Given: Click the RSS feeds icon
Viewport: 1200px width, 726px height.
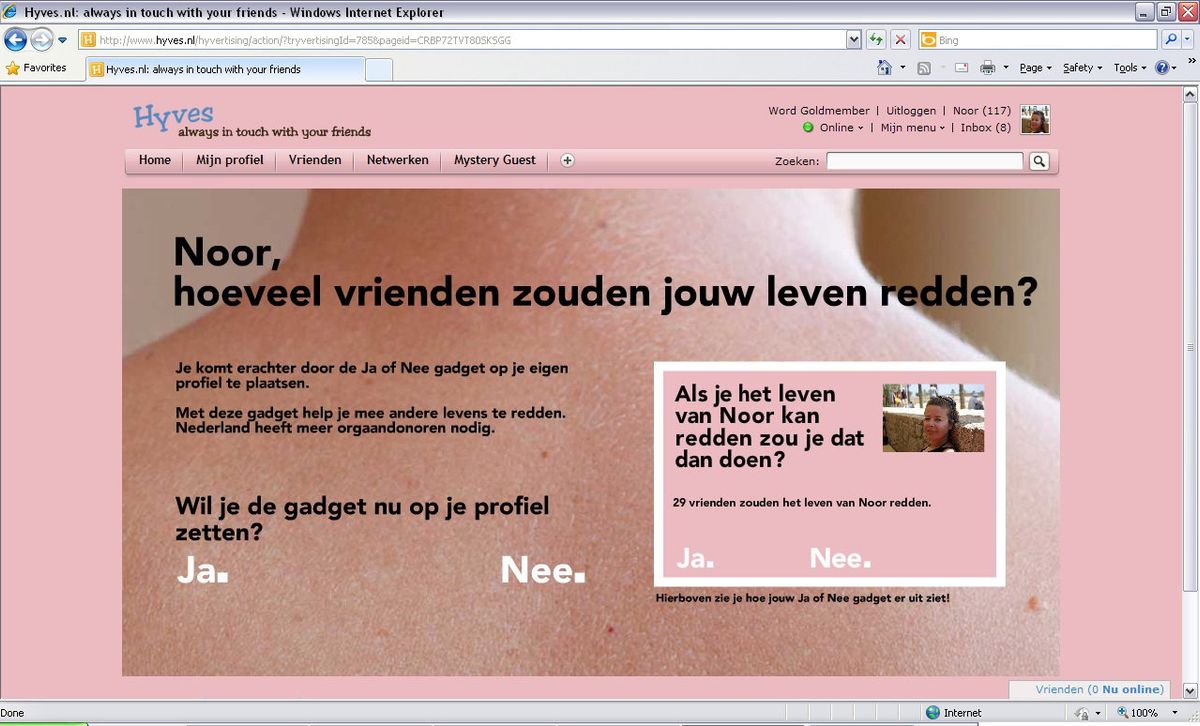Looking at the screenshot, I should point(924,68).
